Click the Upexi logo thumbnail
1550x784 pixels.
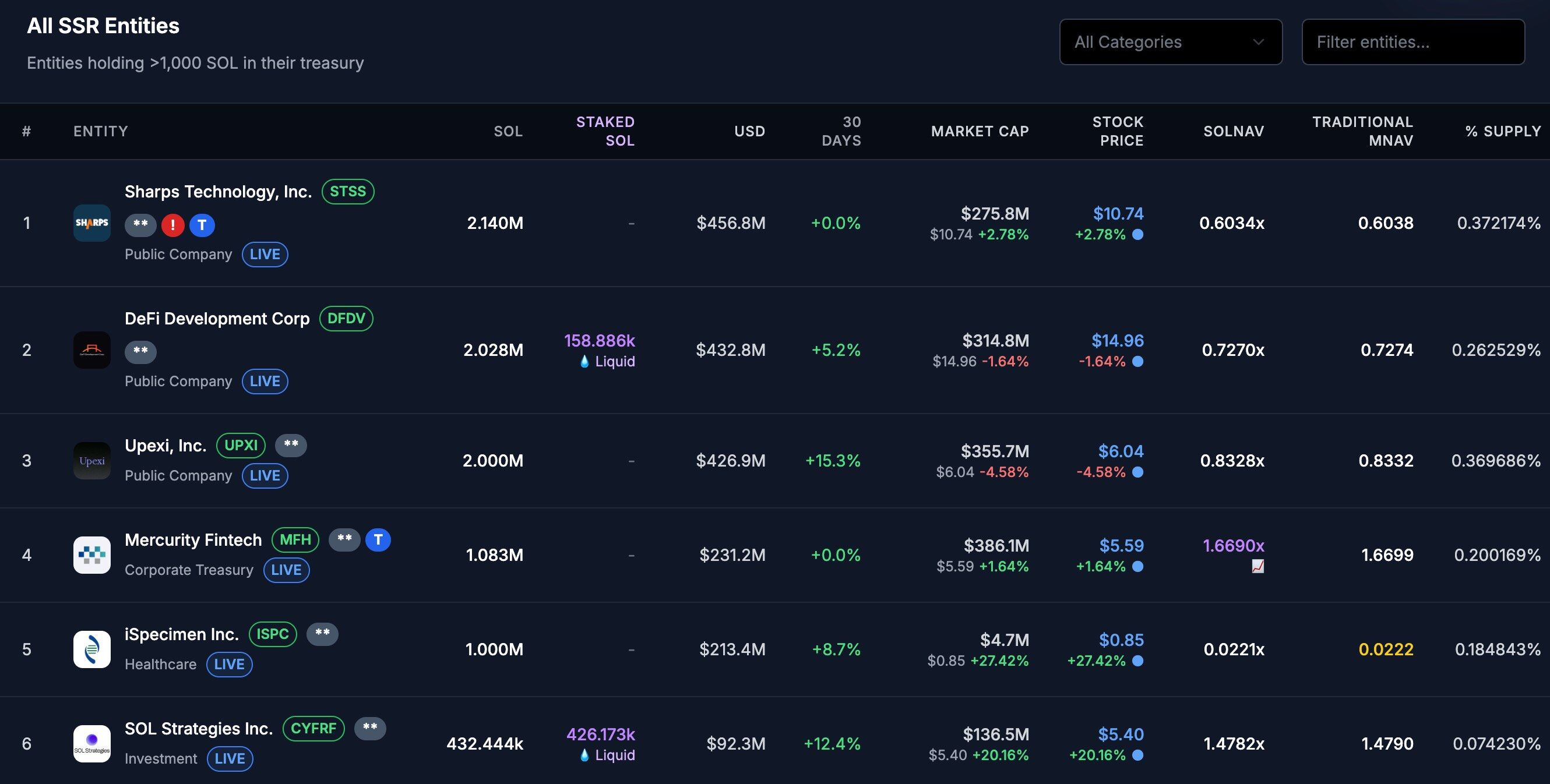point(91,461)
